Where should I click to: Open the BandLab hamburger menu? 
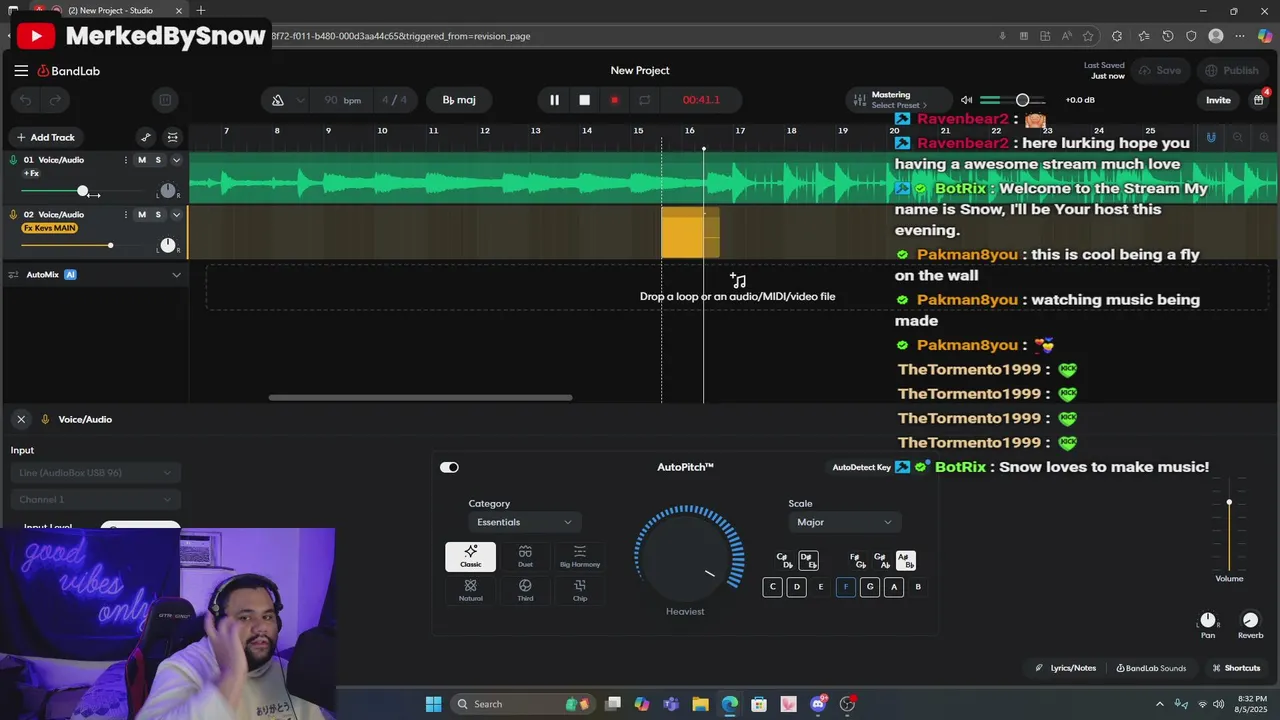21,71
